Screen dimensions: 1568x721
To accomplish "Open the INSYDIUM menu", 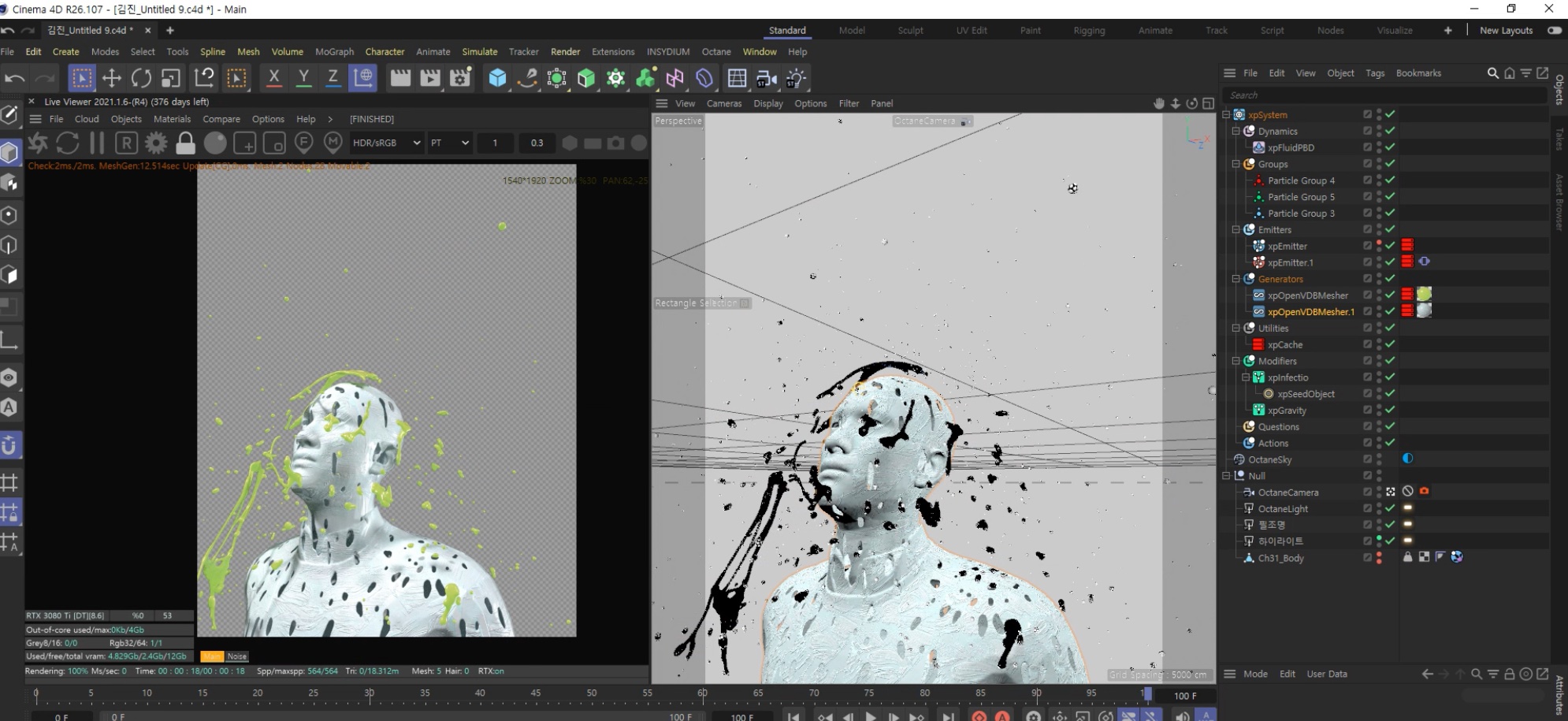I will pyautogui.click(x=667, y=51).
